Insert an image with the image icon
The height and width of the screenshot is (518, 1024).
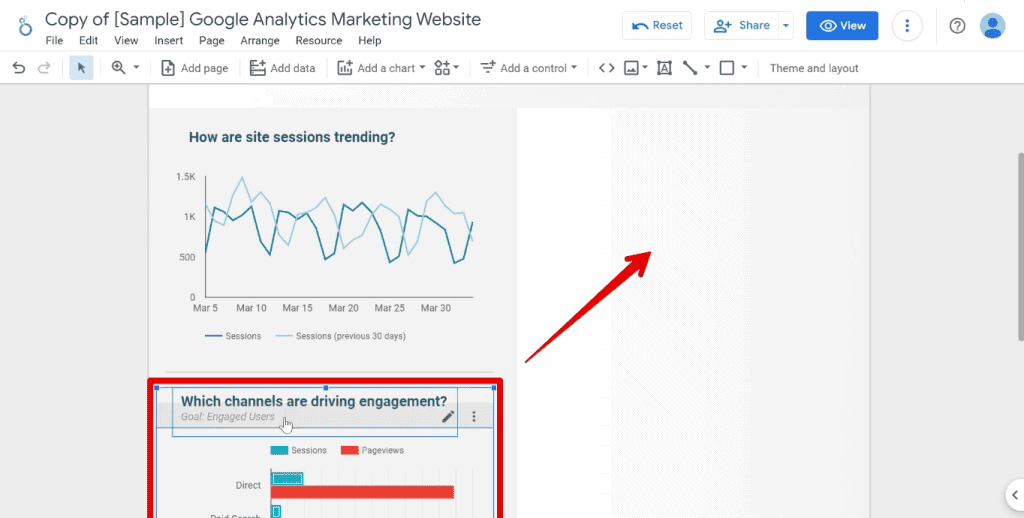pos(631,68)
